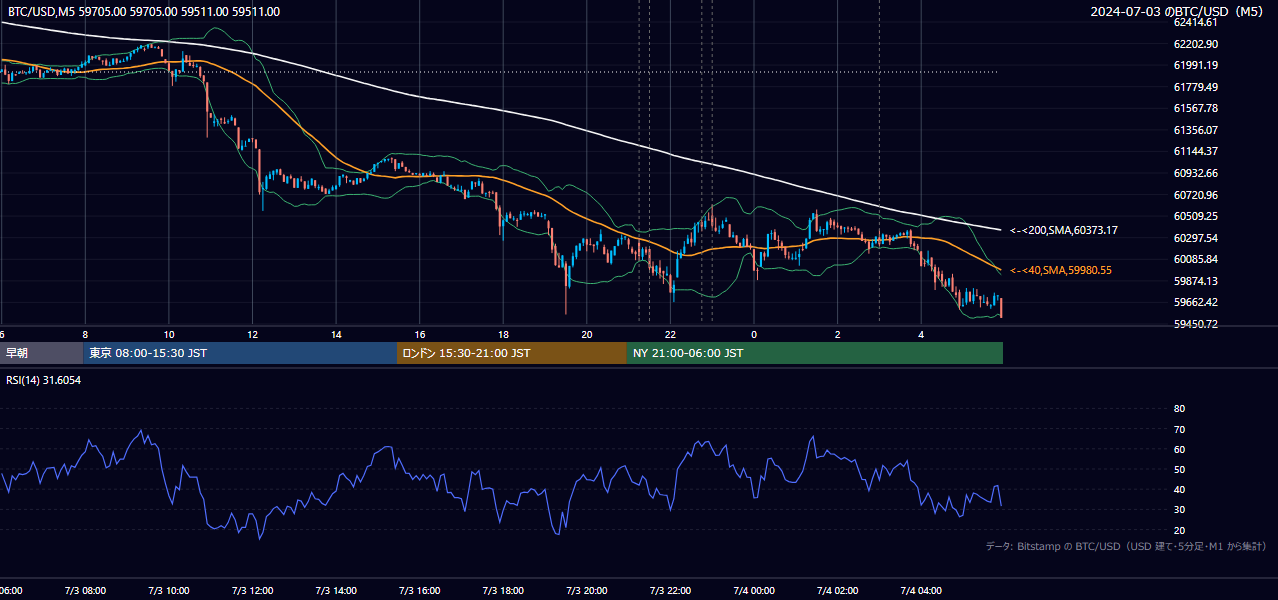
Task: Click the orange 40 SMA 59980.55 annotation
Action: tap(1061, 270)
